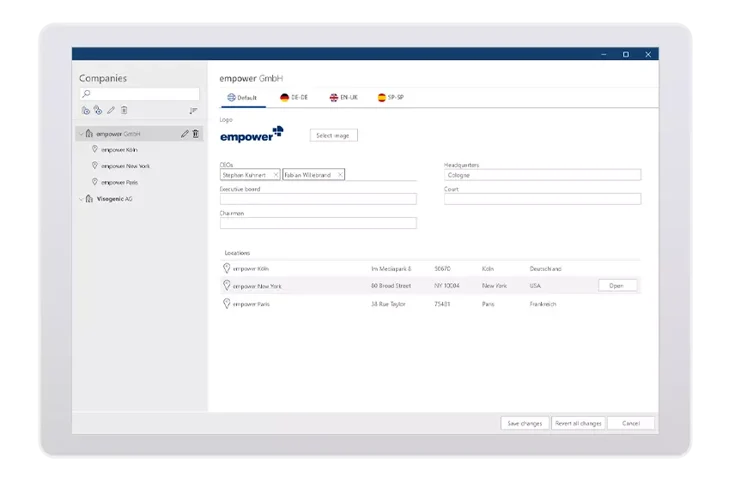The height and width of the screenshot is (482, 735).
Task: Click into the Headquarters input field
Action: click(x=542, y=175)
